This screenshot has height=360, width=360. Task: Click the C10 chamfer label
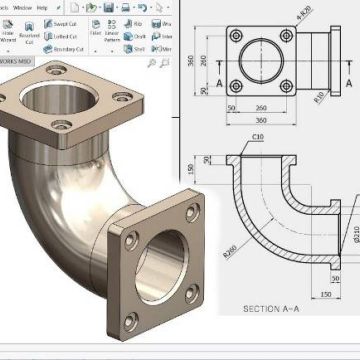pyautogui.click(x=258, y=137)
